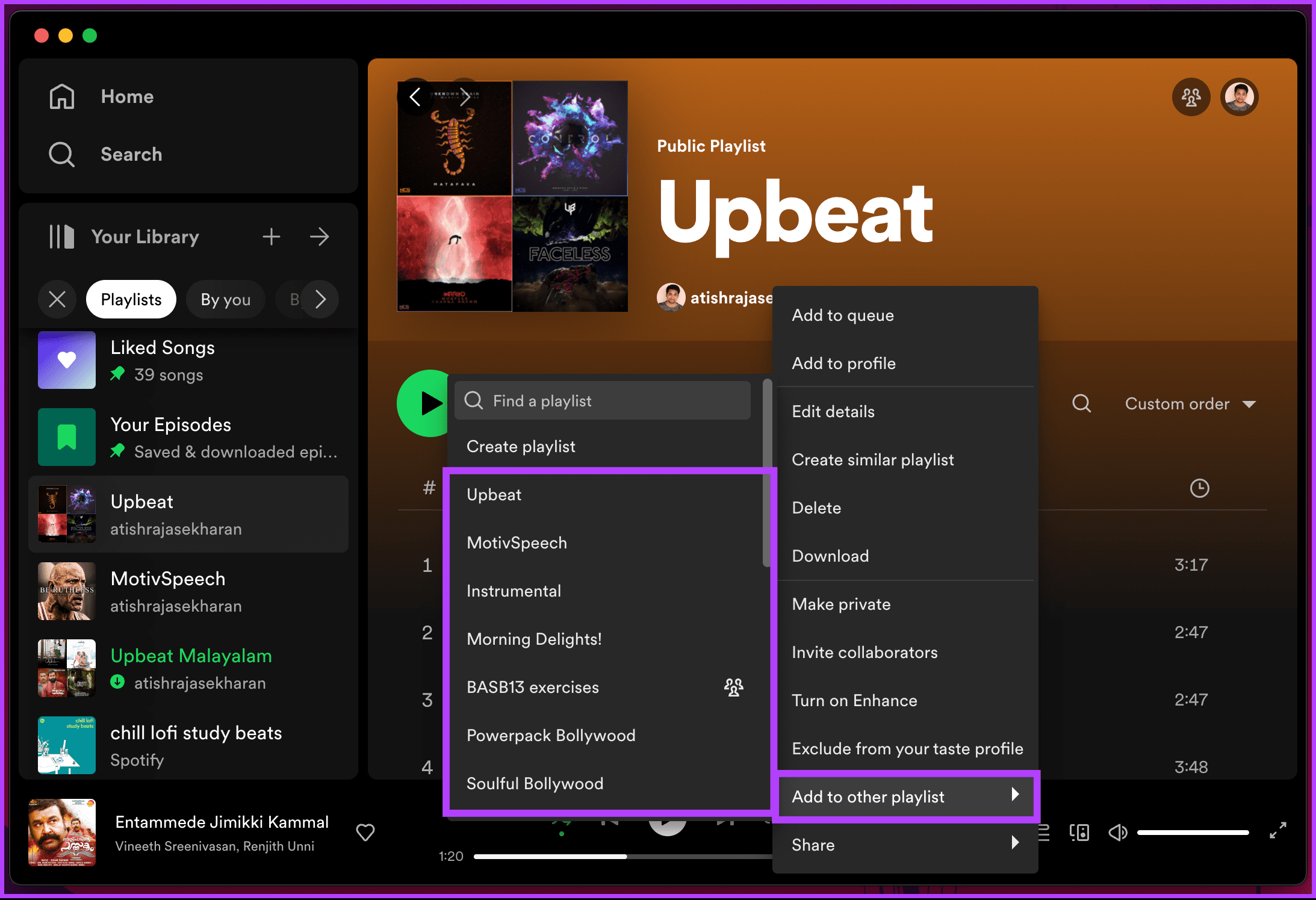Expand the Share submenu
The image size is (1316, 900).
(x=905, y=845)
